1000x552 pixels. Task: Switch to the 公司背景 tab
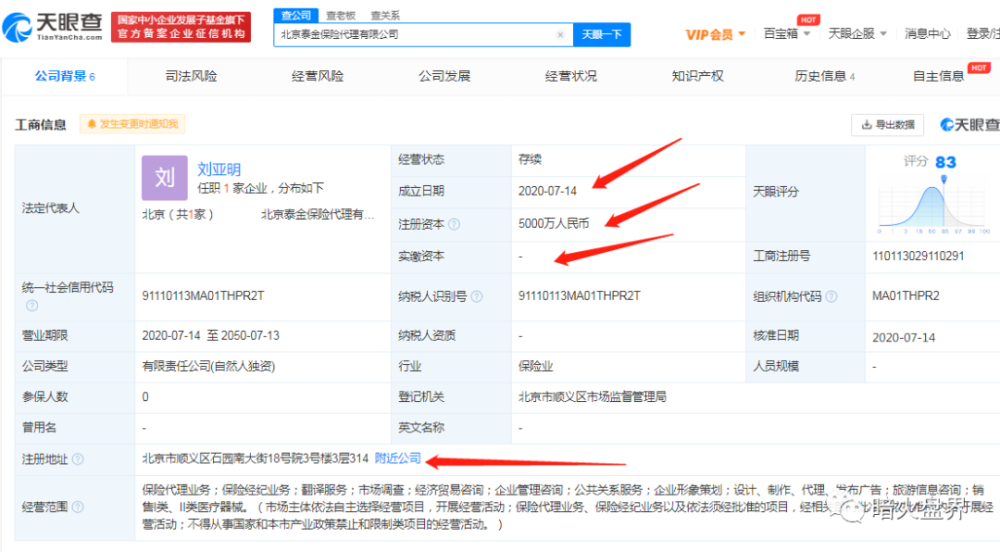pyautogui.click(x=64, y=76)
